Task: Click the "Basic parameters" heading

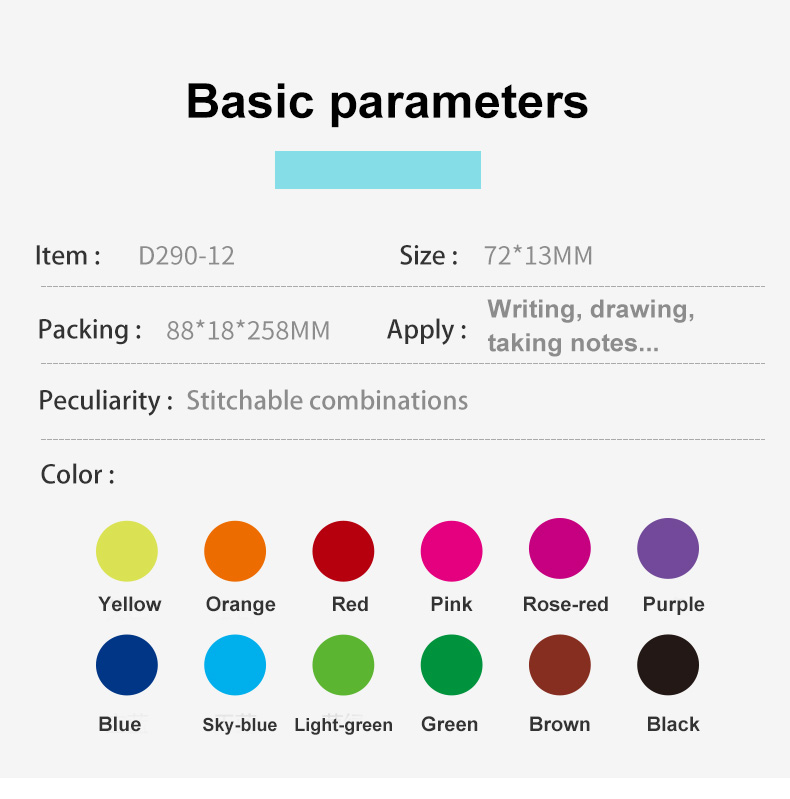Action: [x=387, y=102]
